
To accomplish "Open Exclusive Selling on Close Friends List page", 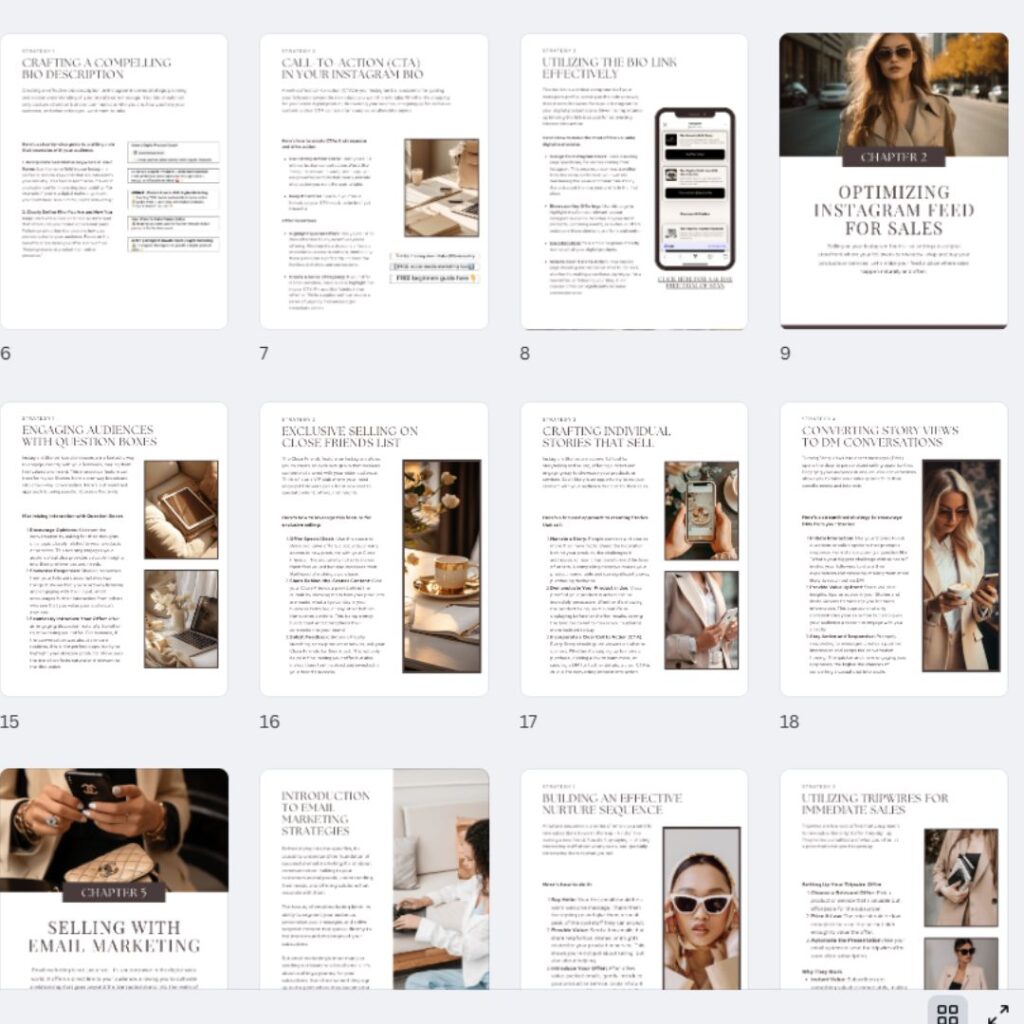I will [x=374, y=549].
